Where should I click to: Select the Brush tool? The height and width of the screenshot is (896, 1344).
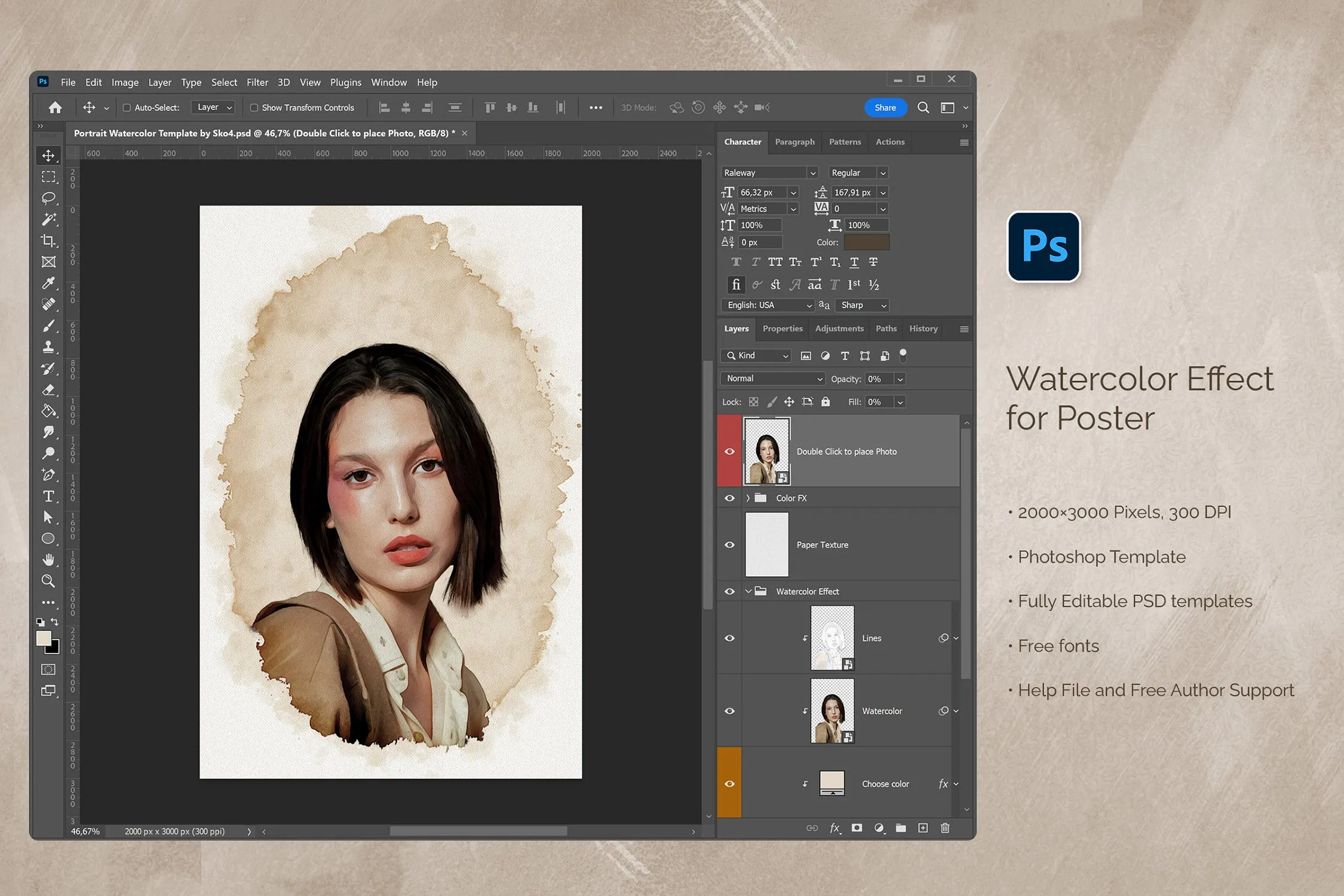click(48, 326)
